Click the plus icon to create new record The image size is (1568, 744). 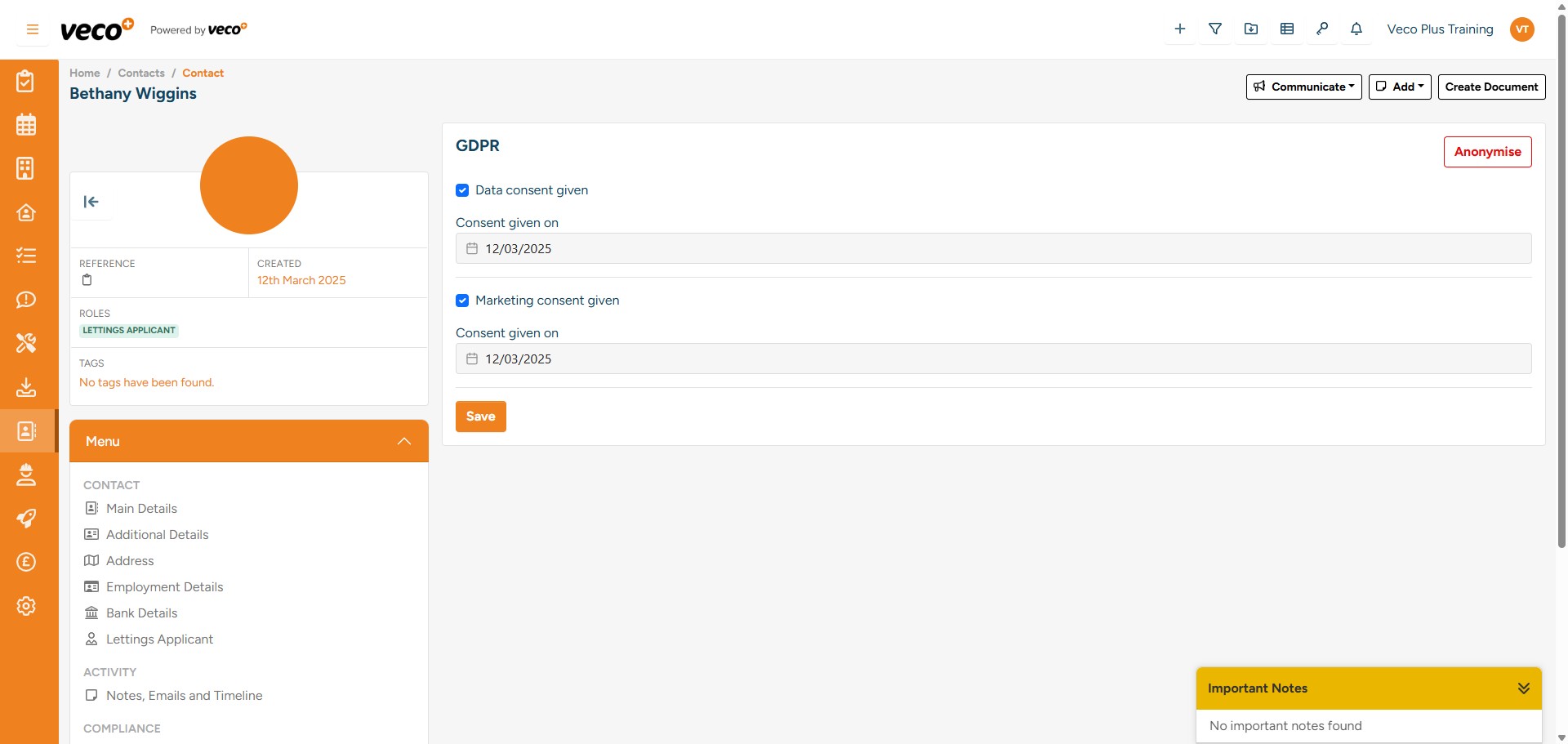click(1179, 29)
